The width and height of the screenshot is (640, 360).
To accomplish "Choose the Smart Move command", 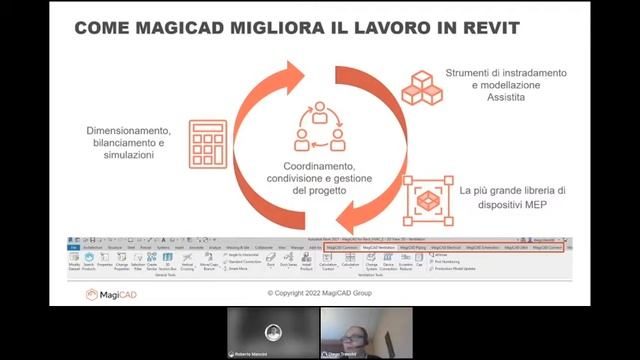I will pos(236,269).
